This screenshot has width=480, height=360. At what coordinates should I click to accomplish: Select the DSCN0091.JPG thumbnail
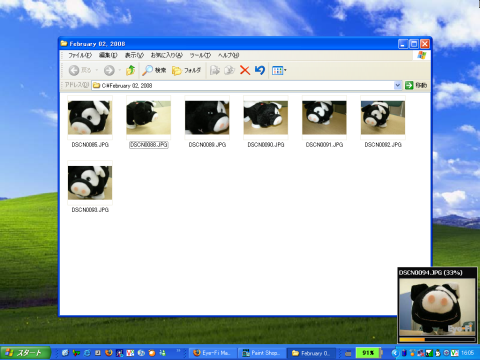coord(324,118)
